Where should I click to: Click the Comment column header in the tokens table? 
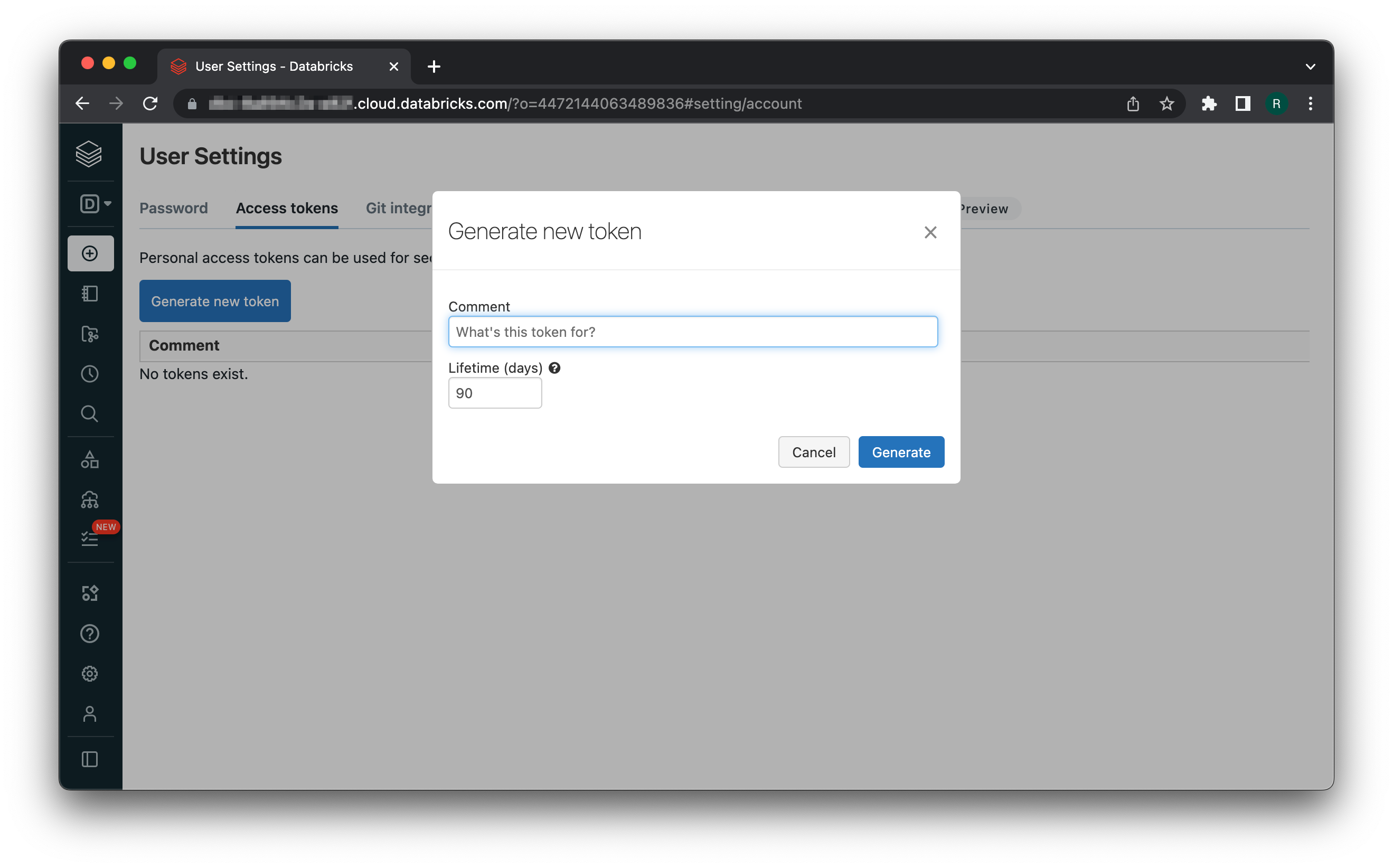(184, 345)
